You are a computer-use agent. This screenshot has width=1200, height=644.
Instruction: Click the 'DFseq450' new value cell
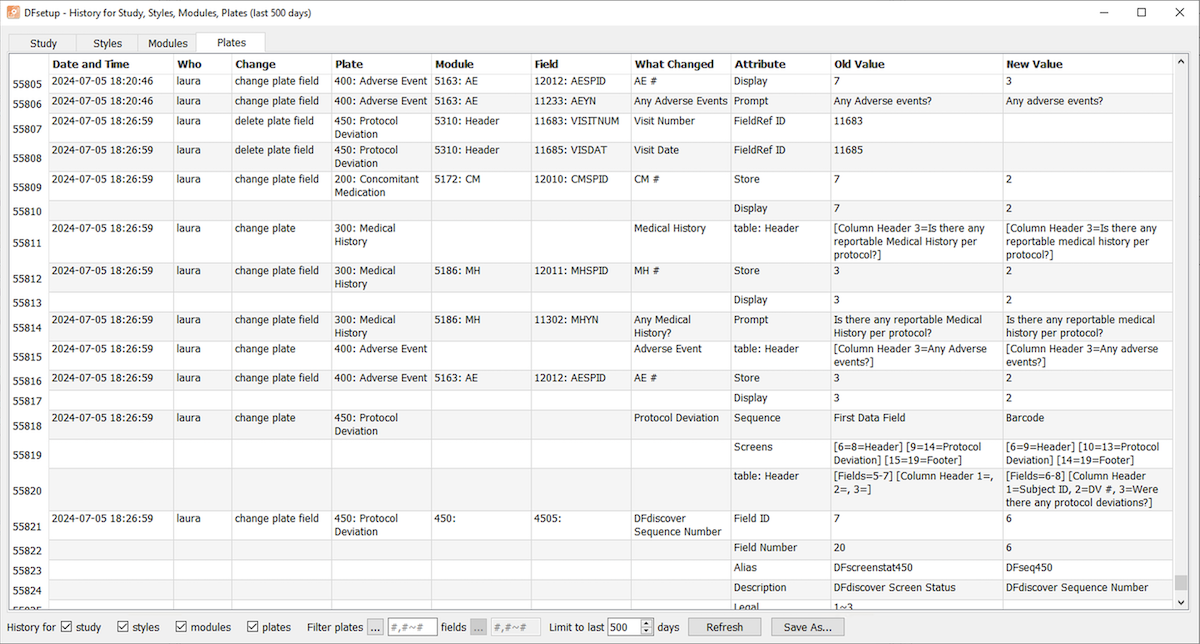[x=1088, y=570]
